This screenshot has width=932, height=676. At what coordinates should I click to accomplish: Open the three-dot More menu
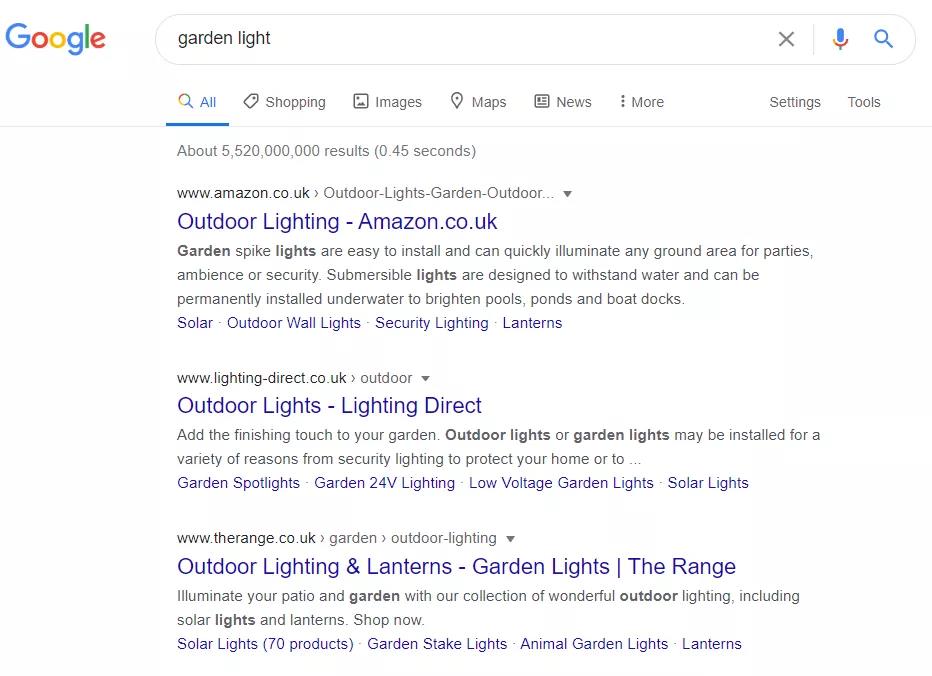click(641, 102)
